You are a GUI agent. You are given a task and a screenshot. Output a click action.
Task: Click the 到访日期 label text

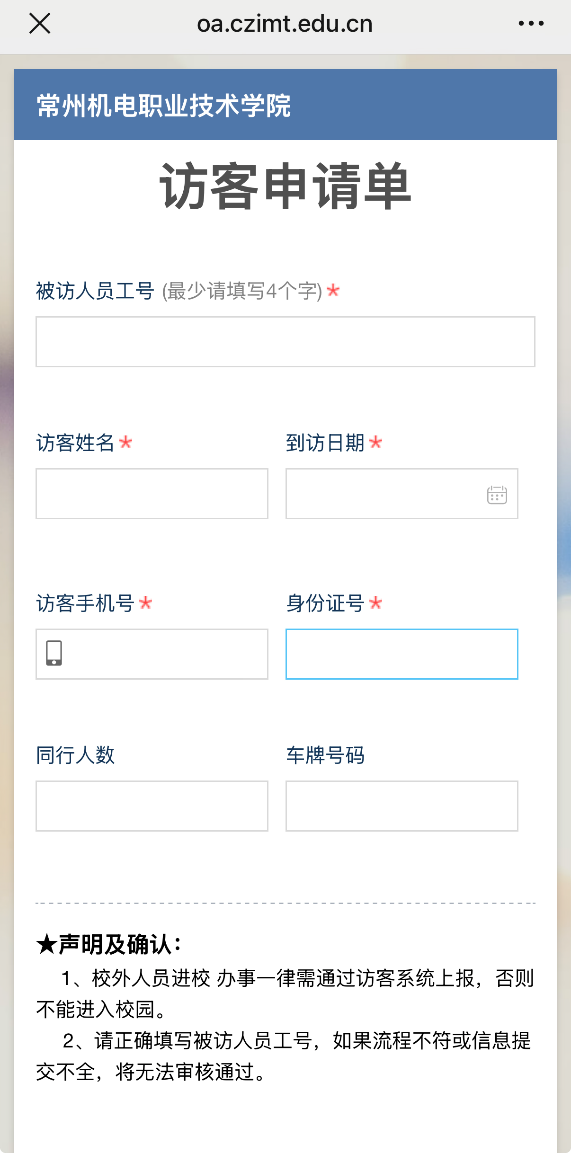[x=325, y=443]
